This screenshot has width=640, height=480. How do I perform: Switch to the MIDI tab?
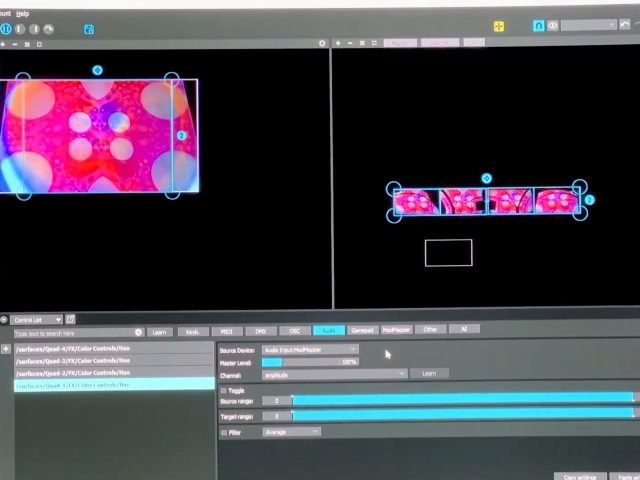click(x=226, y=330)
